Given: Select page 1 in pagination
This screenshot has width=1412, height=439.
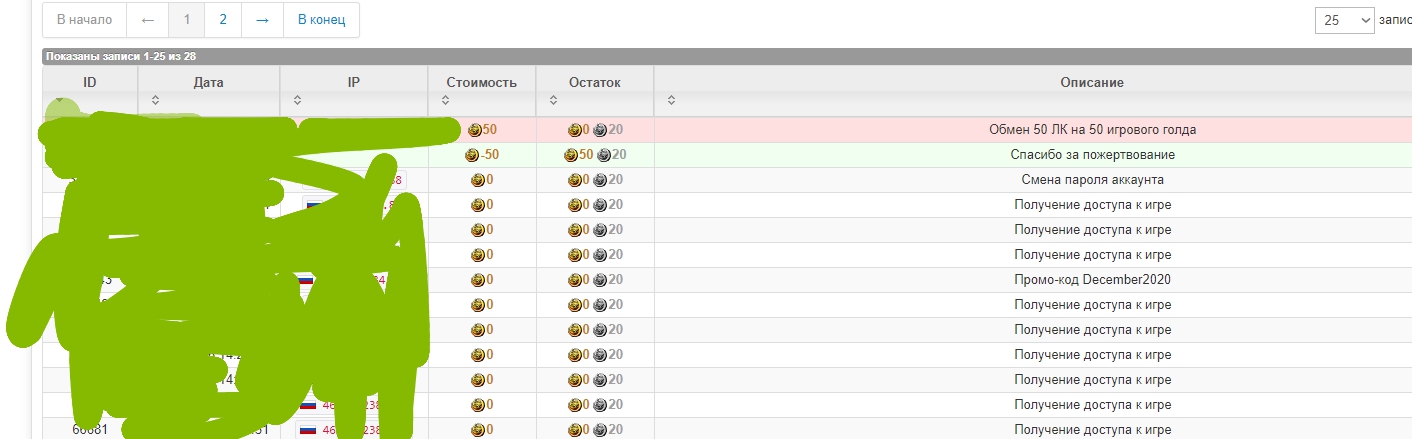Looking at the screenshot, I should 187,20.
